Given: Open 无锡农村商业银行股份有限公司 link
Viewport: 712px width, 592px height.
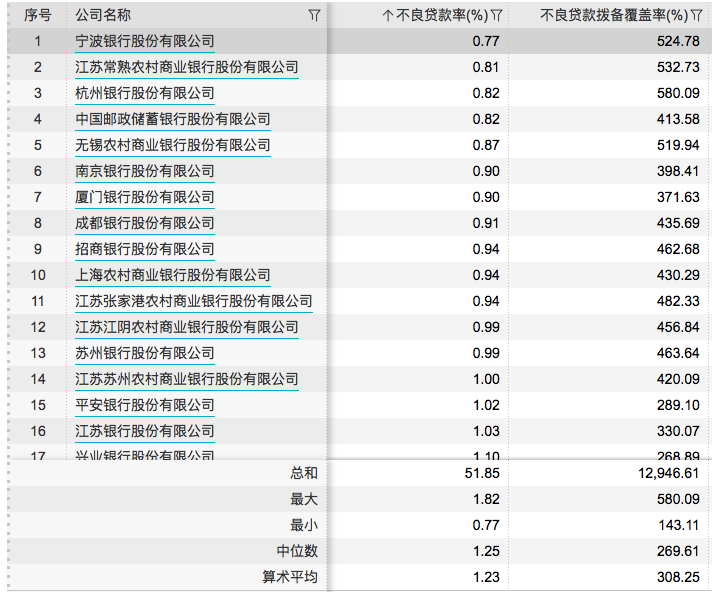Looking at the screenshot, I should (x=173, y=145).
